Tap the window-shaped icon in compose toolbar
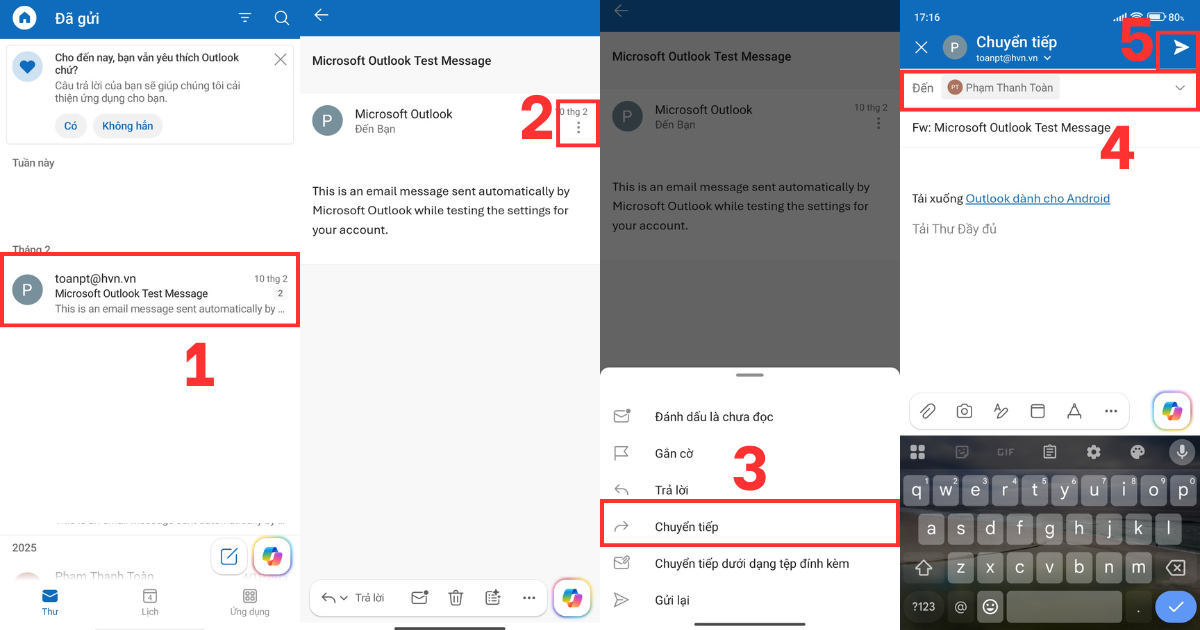This screenshot has height=630, width=1200. (x=1037, y=411)
